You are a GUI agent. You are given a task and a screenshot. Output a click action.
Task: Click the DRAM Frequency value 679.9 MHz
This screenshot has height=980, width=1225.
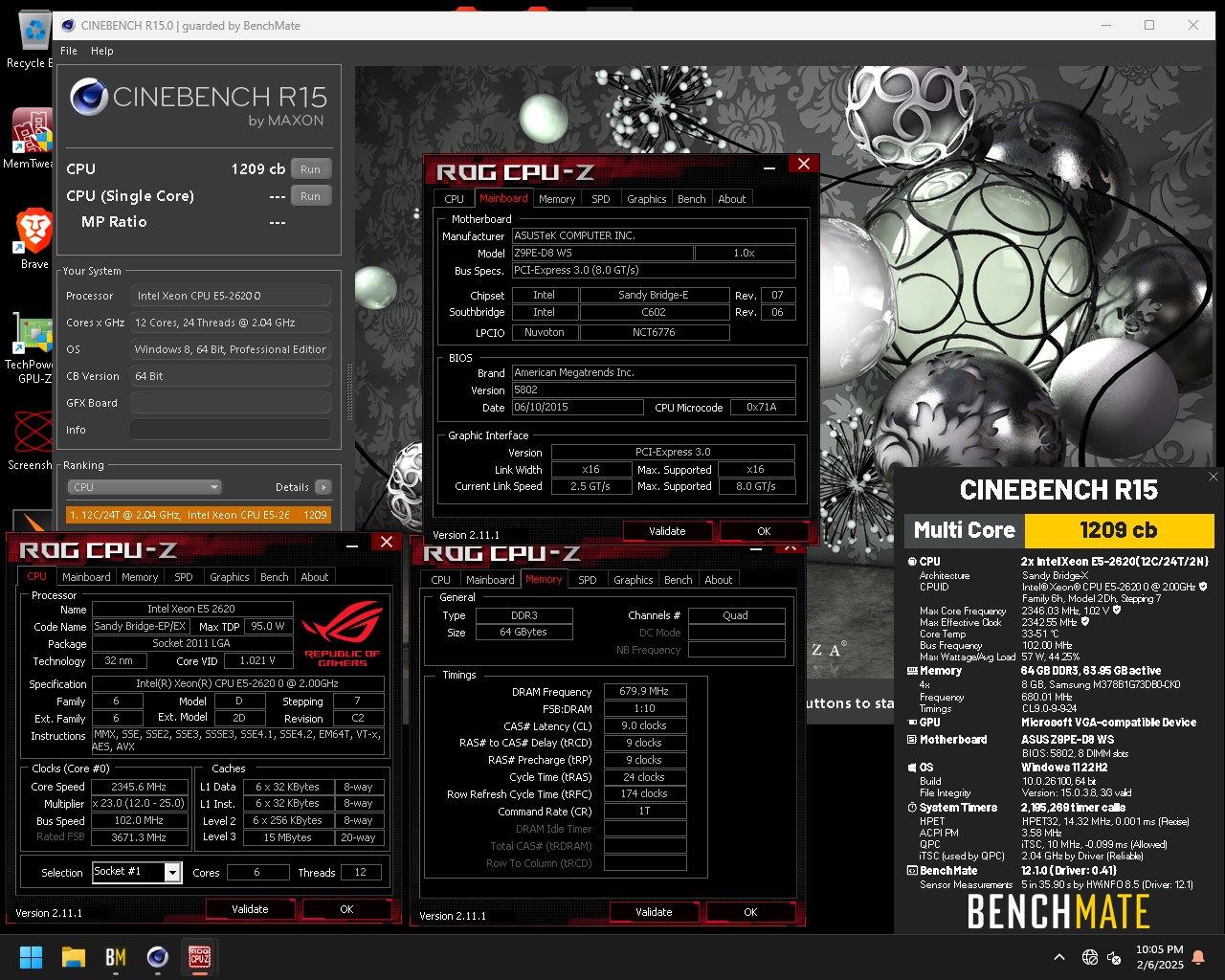click(644, 691)
